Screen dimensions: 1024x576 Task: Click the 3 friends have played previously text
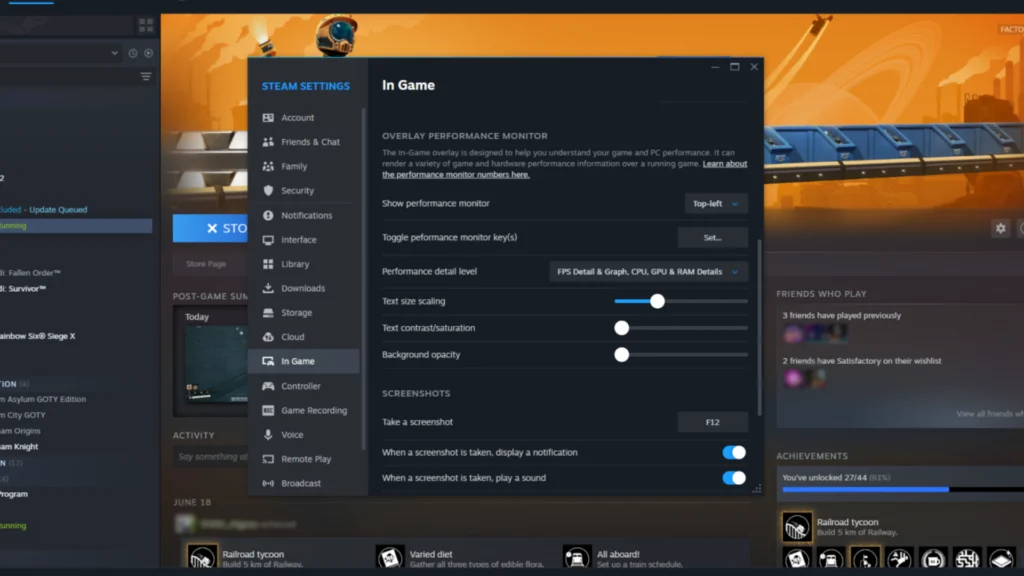pos(842,315)
